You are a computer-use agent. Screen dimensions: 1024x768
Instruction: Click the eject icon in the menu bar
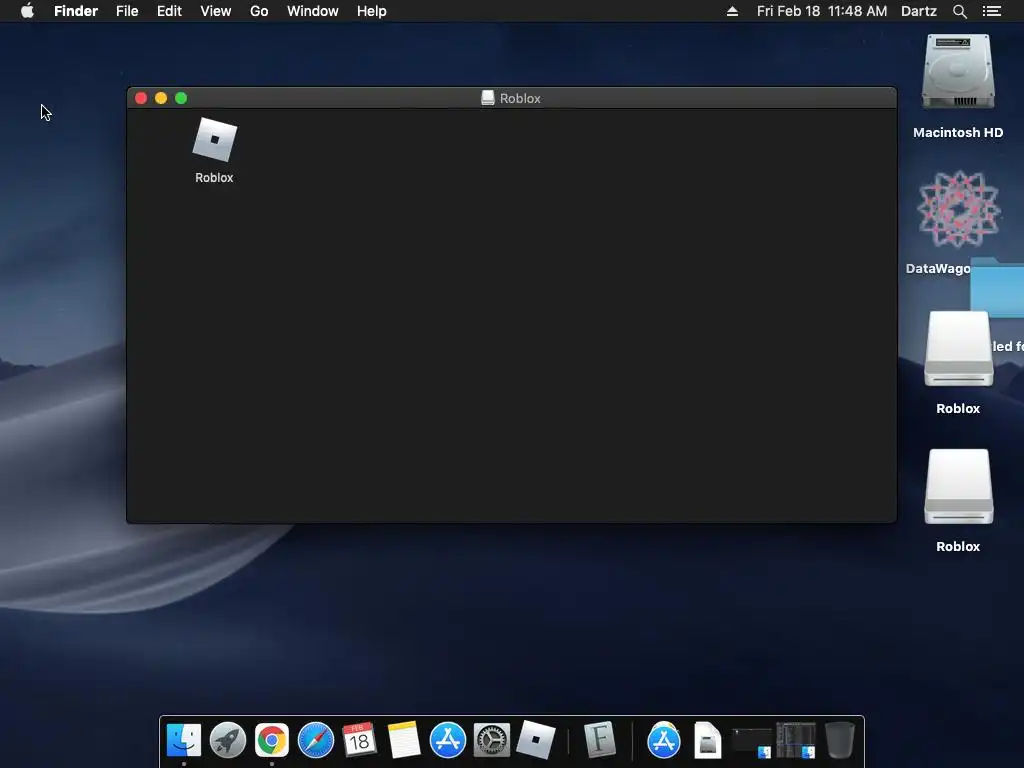(x=732, y=11)
